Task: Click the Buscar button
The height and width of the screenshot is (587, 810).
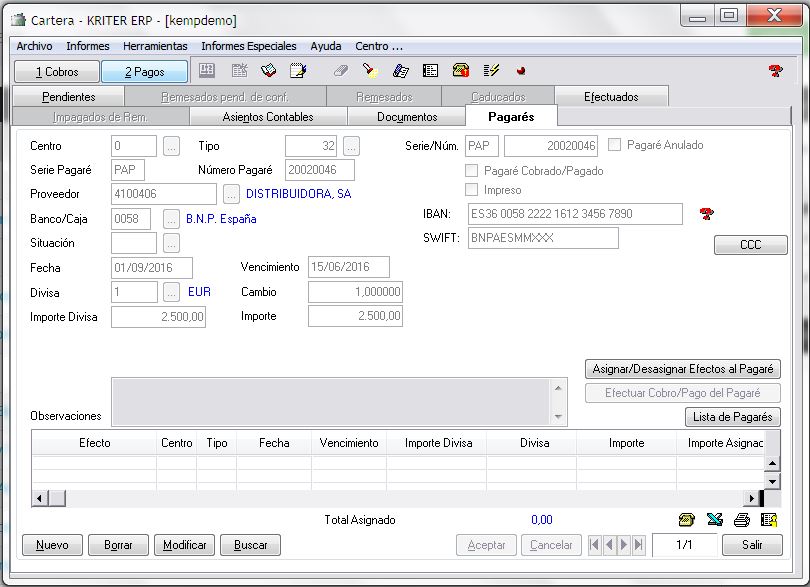Action: (251, 545)
